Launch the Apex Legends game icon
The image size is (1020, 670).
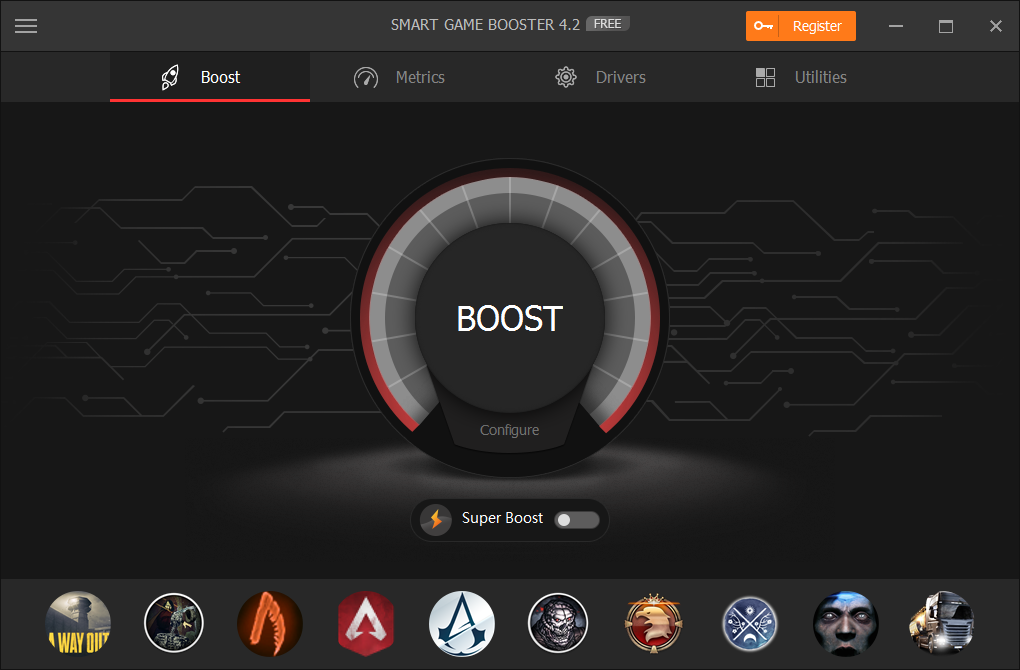[366, 623]
